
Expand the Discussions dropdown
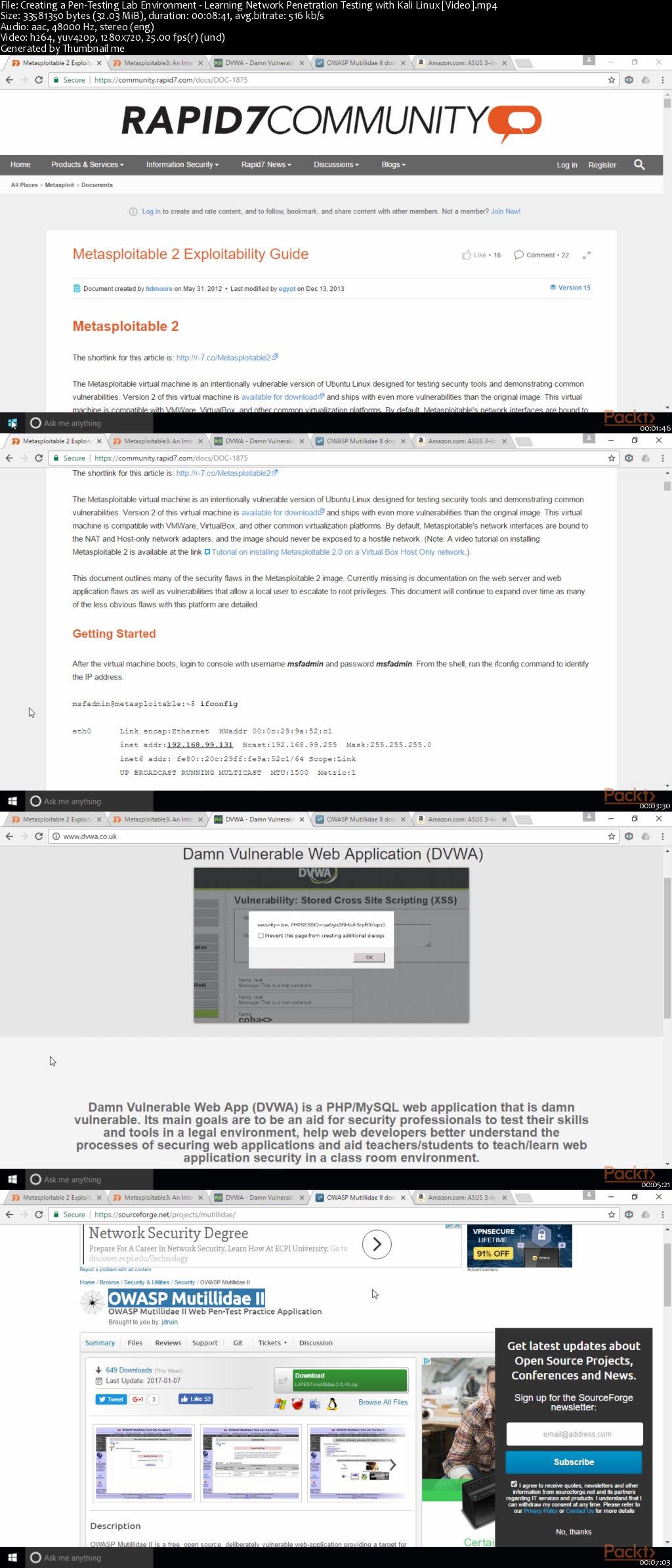click(336, 164)
